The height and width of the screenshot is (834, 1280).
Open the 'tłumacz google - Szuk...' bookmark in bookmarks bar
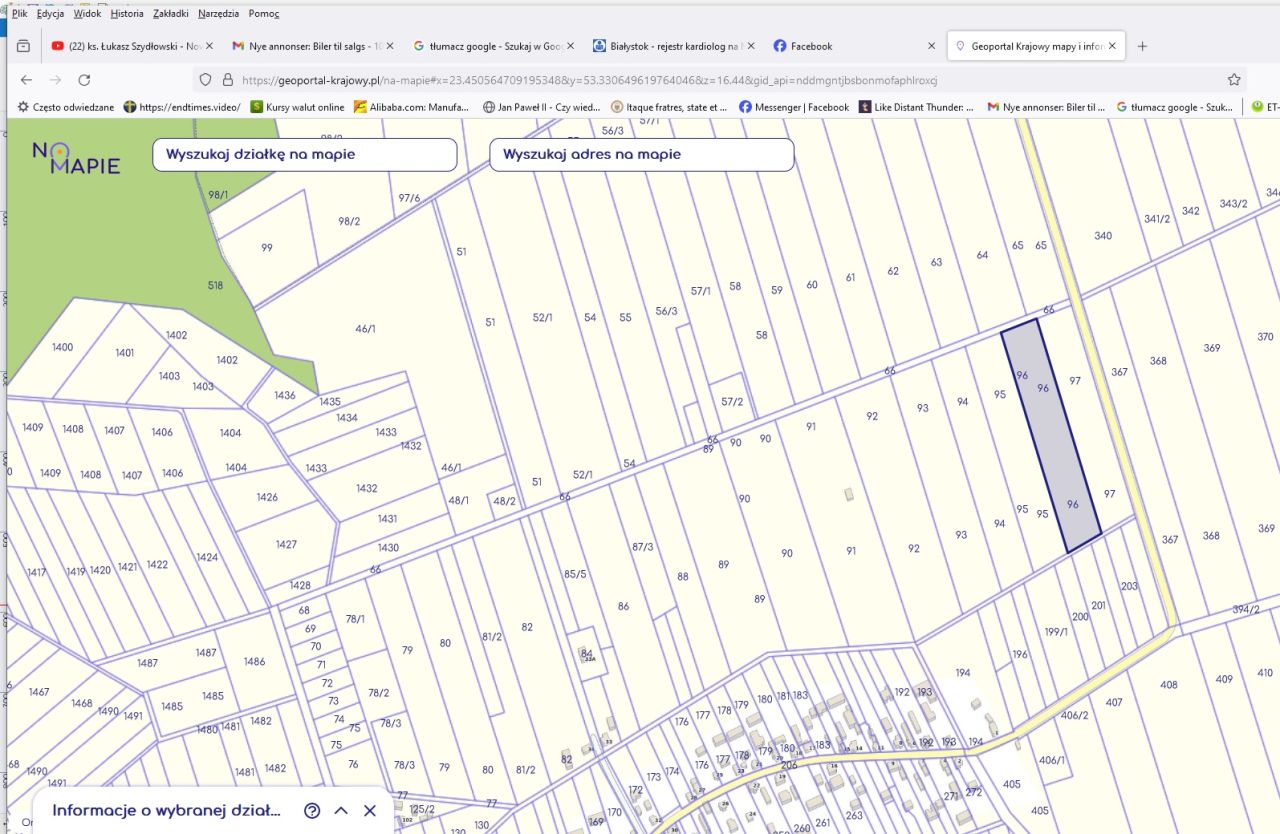tap(1175, 107)
